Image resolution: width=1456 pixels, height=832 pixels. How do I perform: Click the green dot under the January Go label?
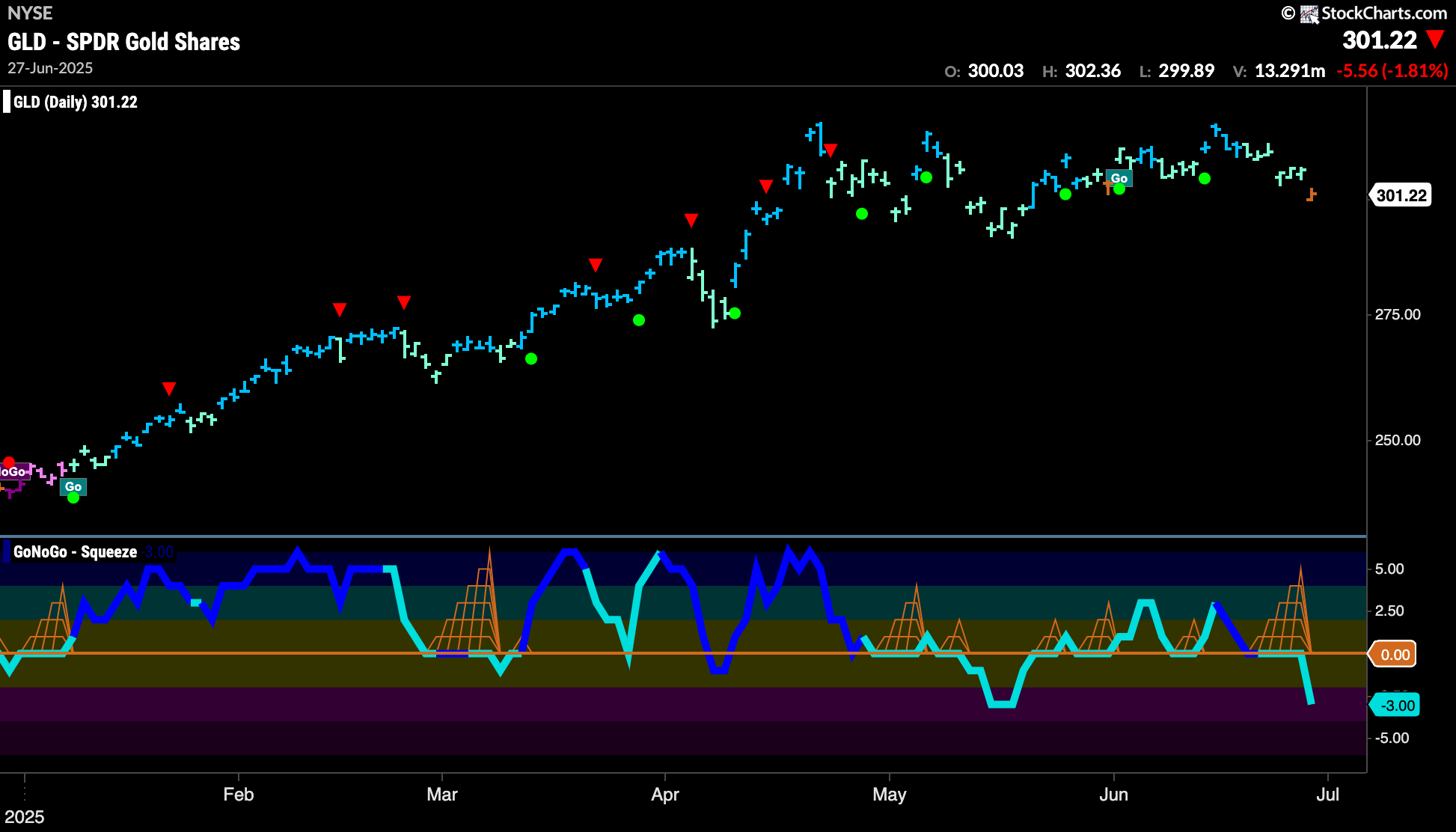point(73,498)
